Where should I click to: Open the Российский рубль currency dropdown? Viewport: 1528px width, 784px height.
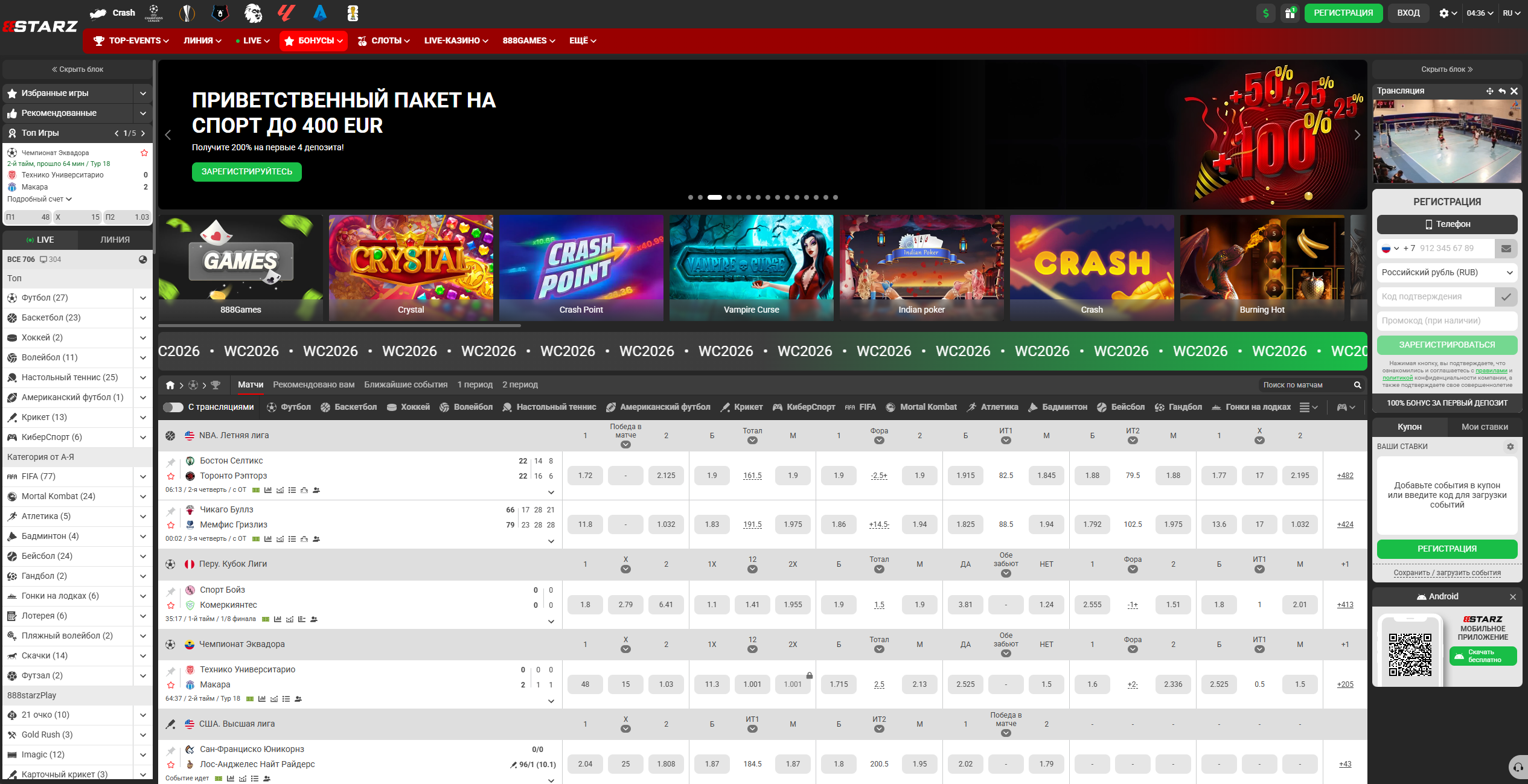[1447, 272]
